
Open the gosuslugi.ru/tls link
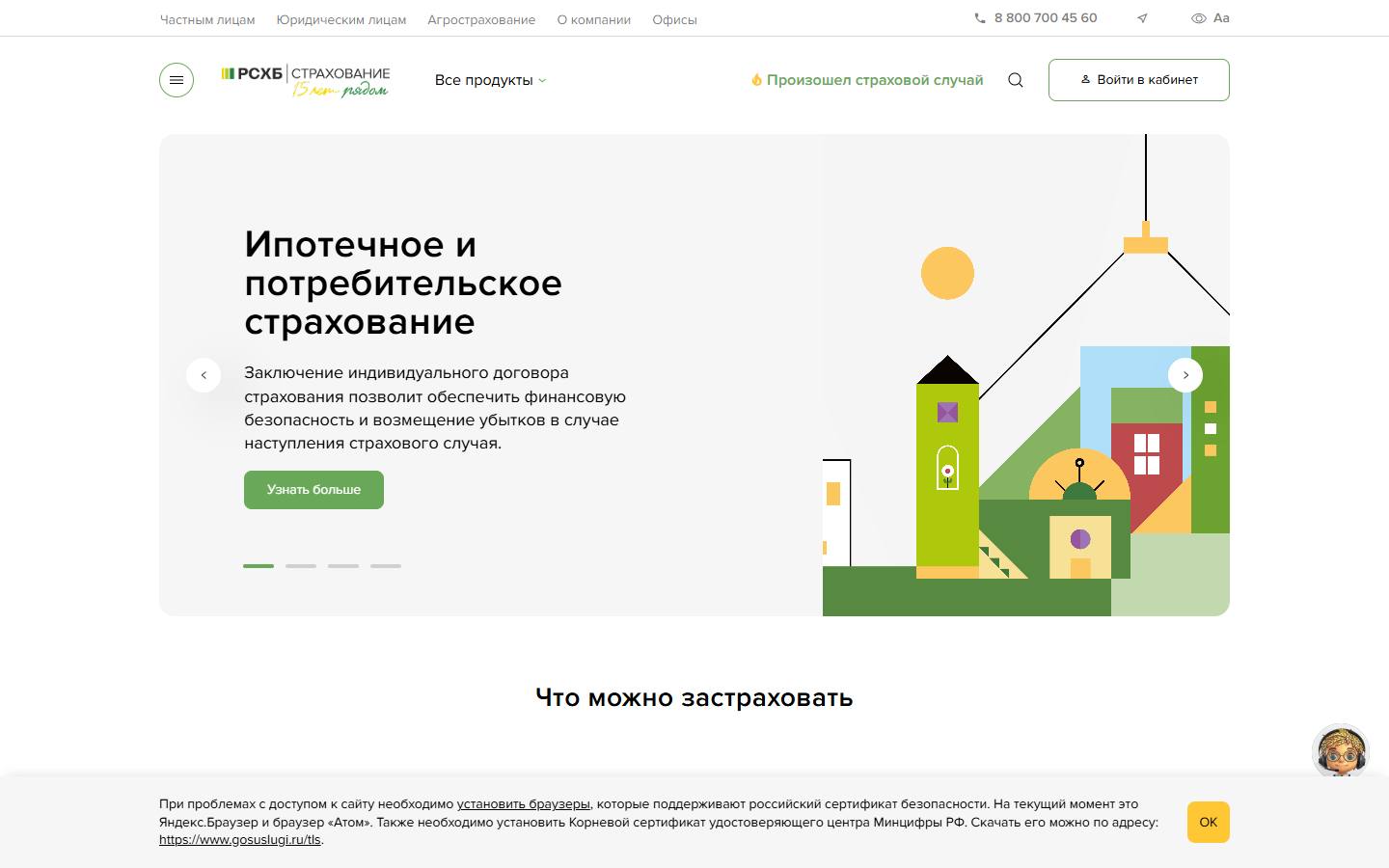pyautogui.click(x=239, y=840)
